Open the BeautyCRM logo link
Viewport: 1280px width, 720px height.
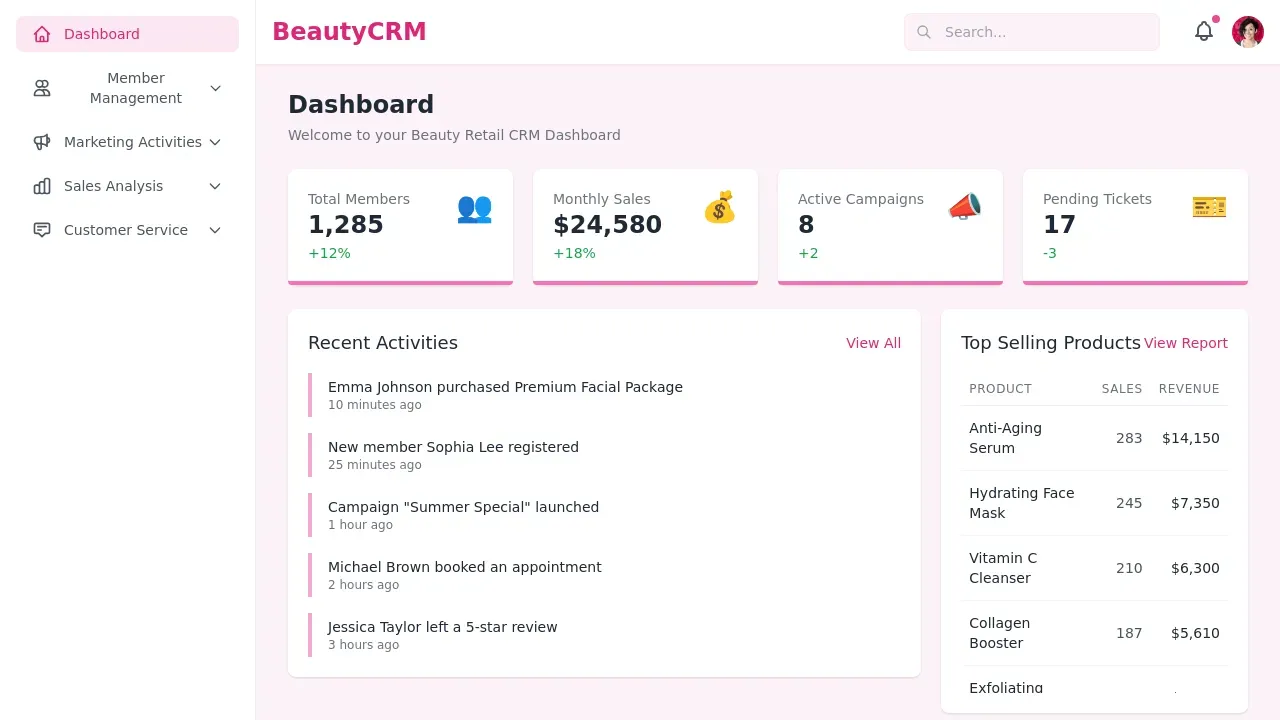click(348, 31)
